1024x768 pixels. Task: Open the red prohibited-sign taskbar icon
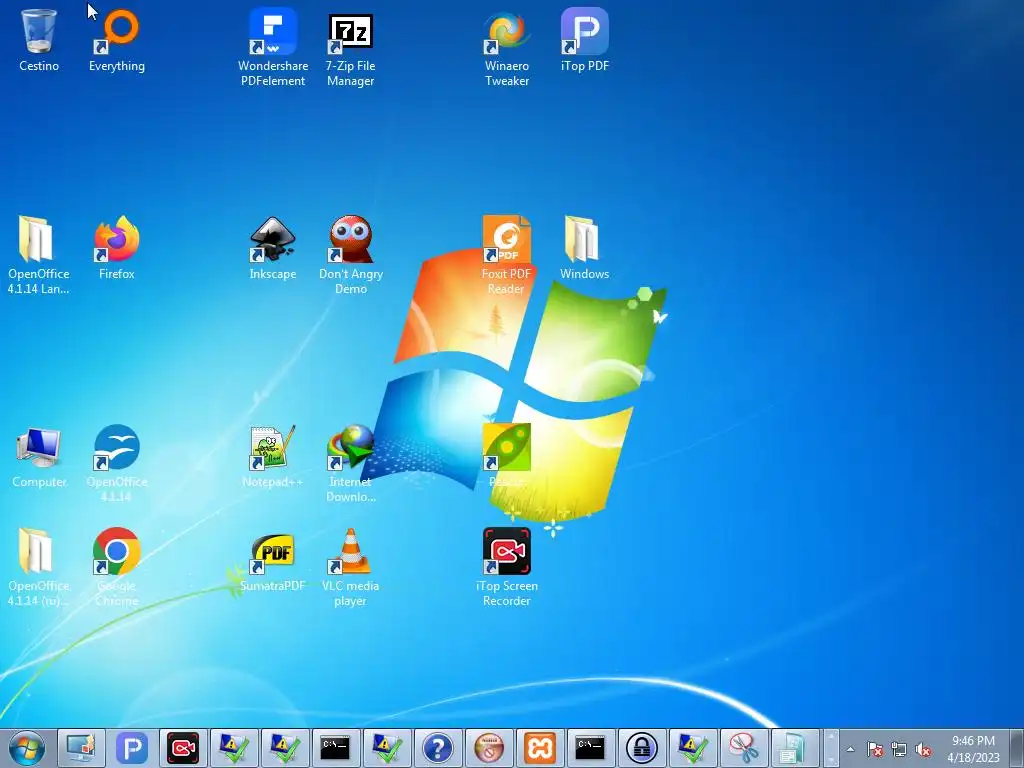pyautogui.click(x=489, y=748)
